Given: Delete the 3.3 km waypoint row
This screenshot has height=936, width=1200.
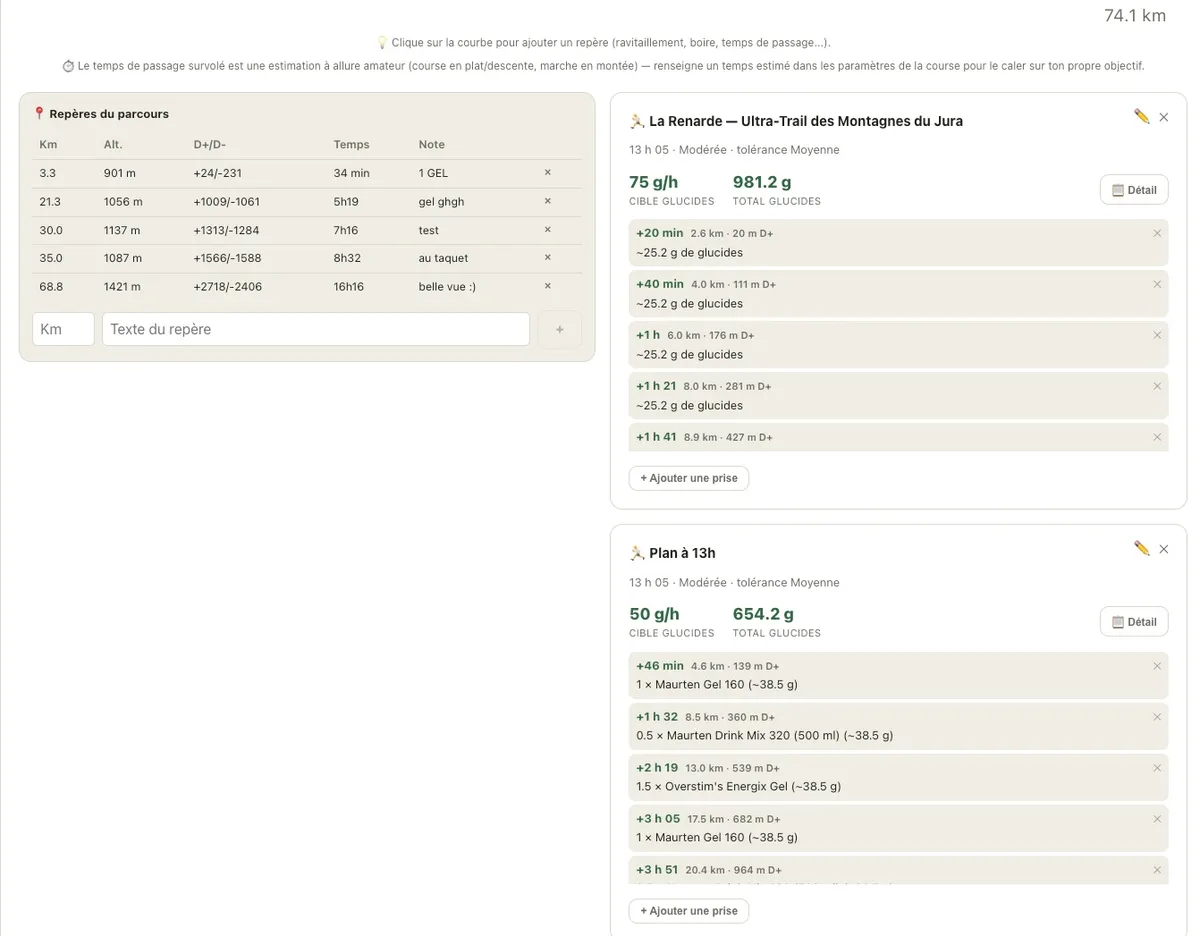Looking at the screenshot, I should (x=547, y=173).
